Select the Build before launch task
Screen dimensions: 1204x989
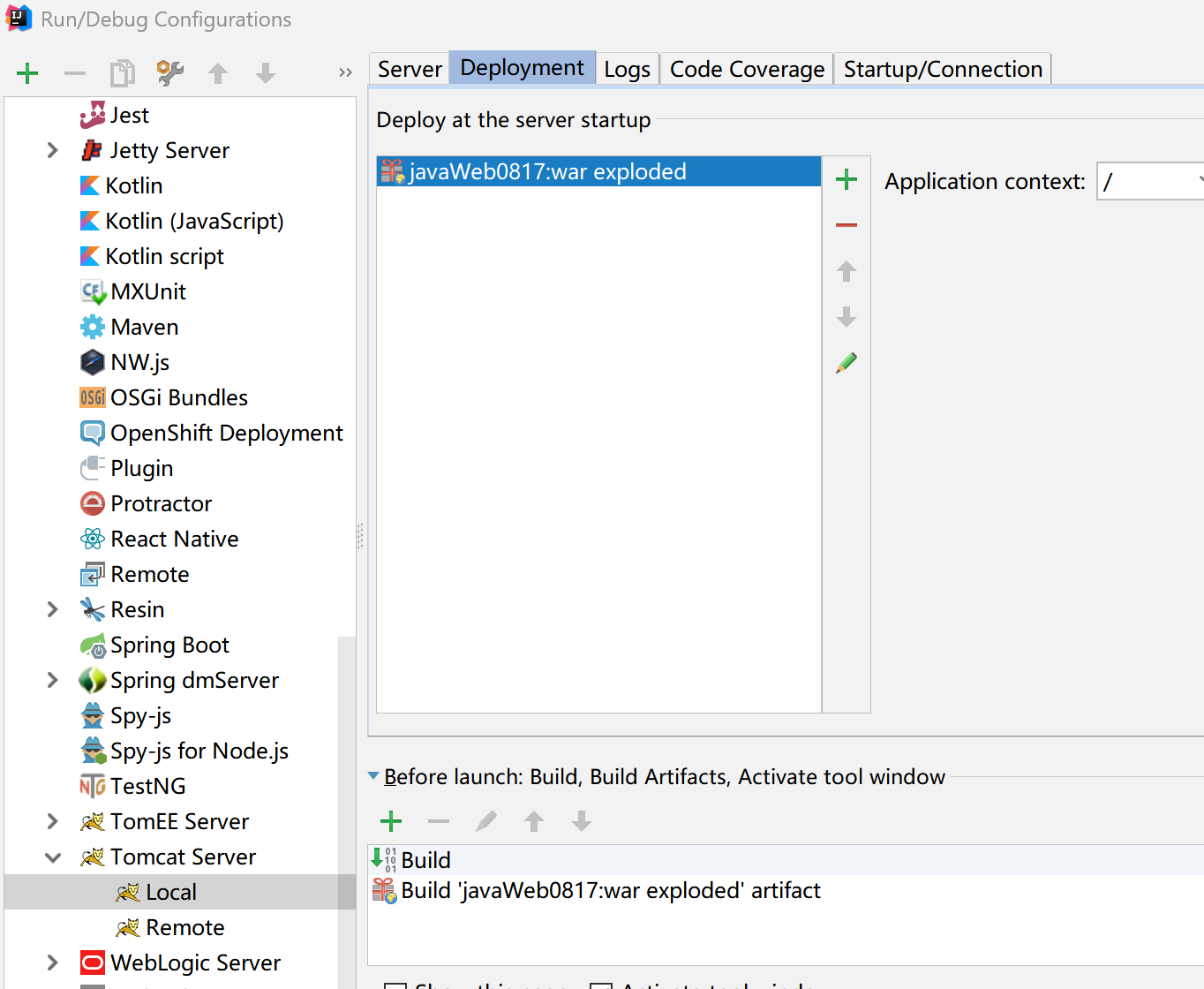coord(786,860)
